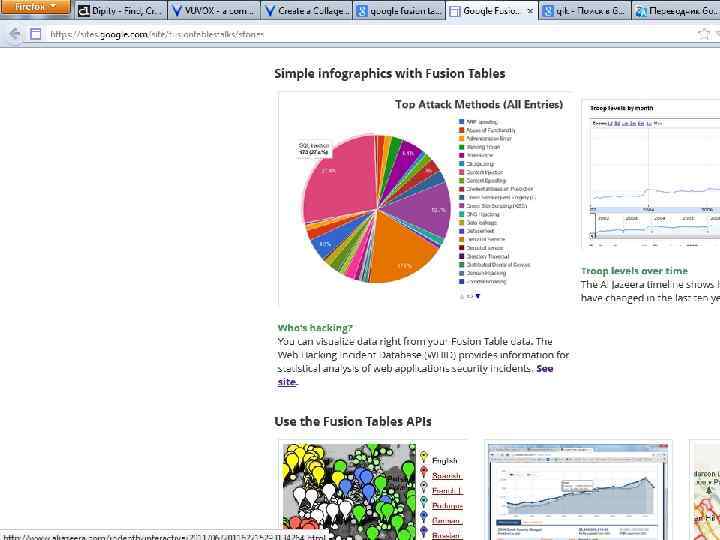
Task: Click the Administration Error legend swatch
Action: [x=461, y=138]
